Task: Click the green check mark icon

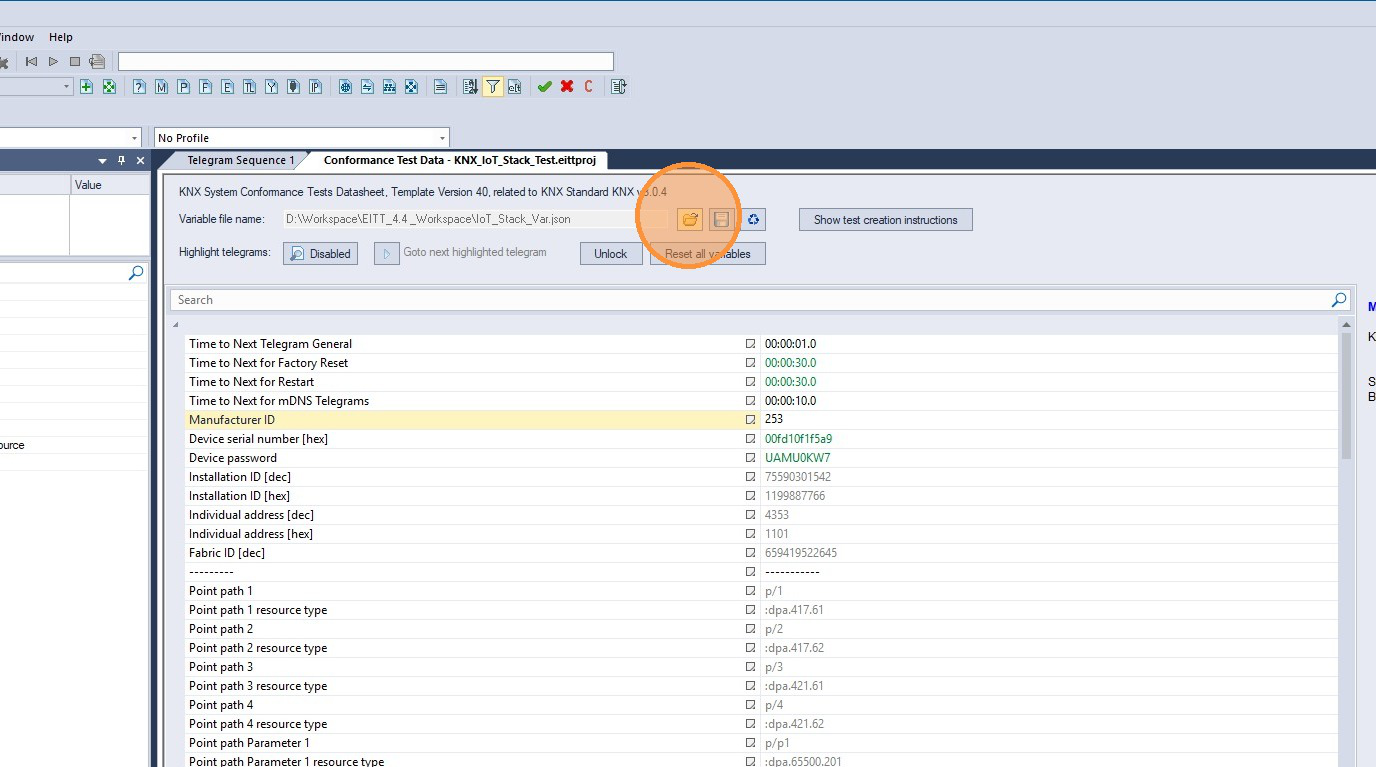Action: 544,87
